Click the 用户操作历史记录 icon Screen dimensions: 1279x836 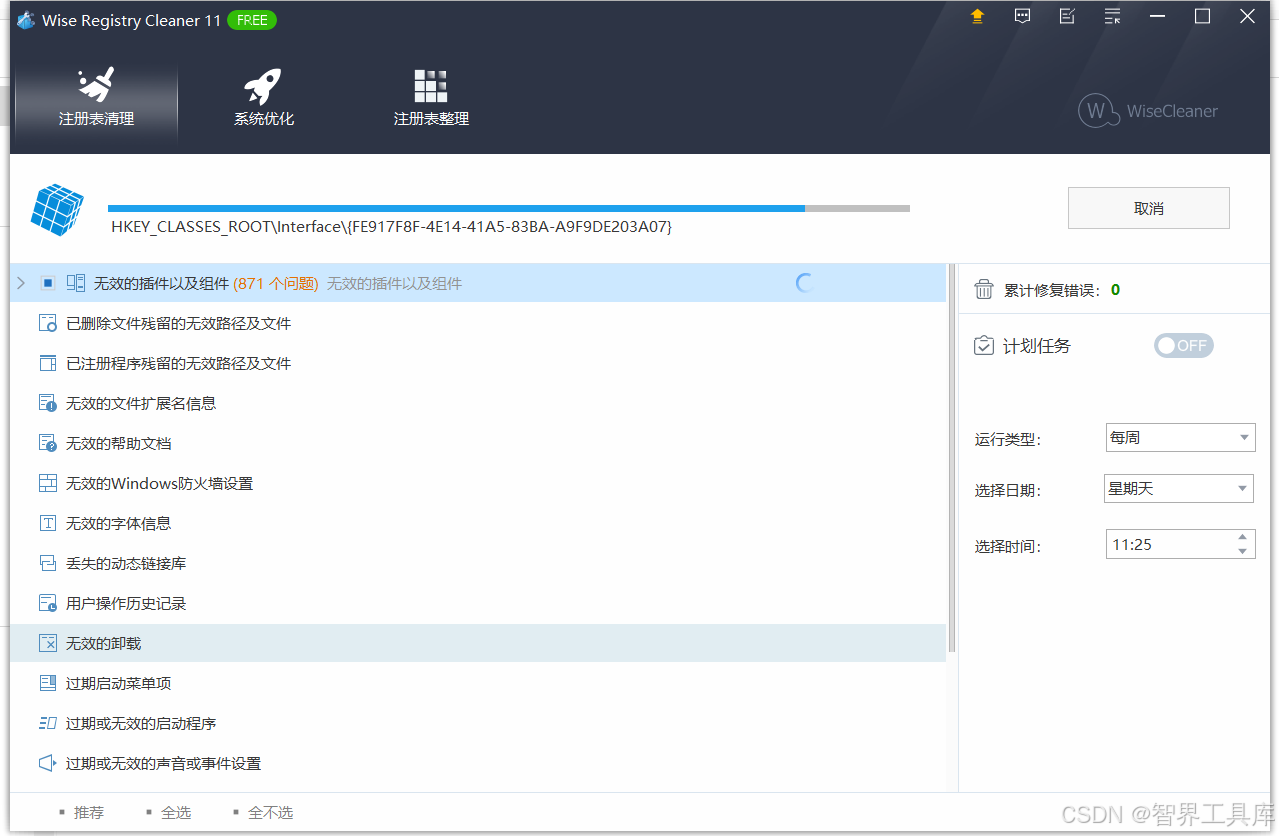click(x=48, y=603)
